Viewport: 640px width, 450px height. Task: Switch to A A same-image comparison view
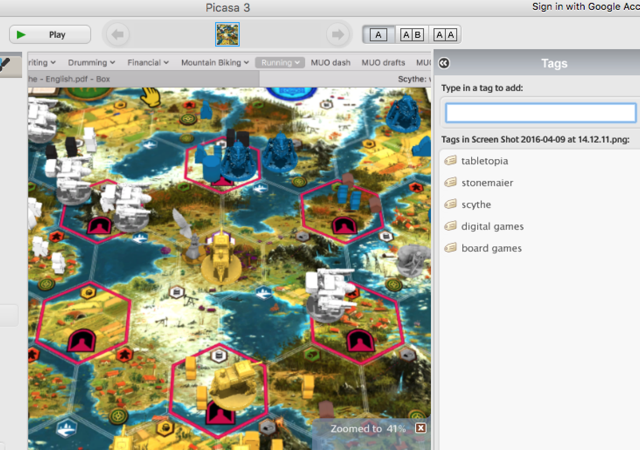[445, 35]
